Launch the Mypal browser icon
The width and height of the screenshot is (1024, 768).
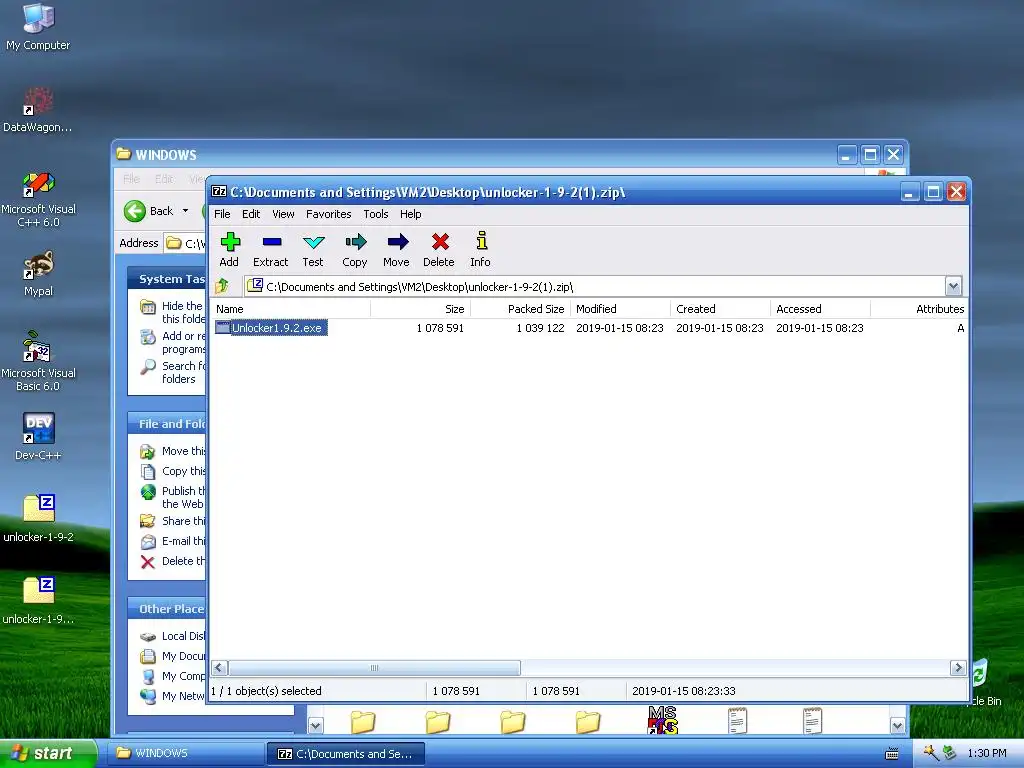coord(38,265)
